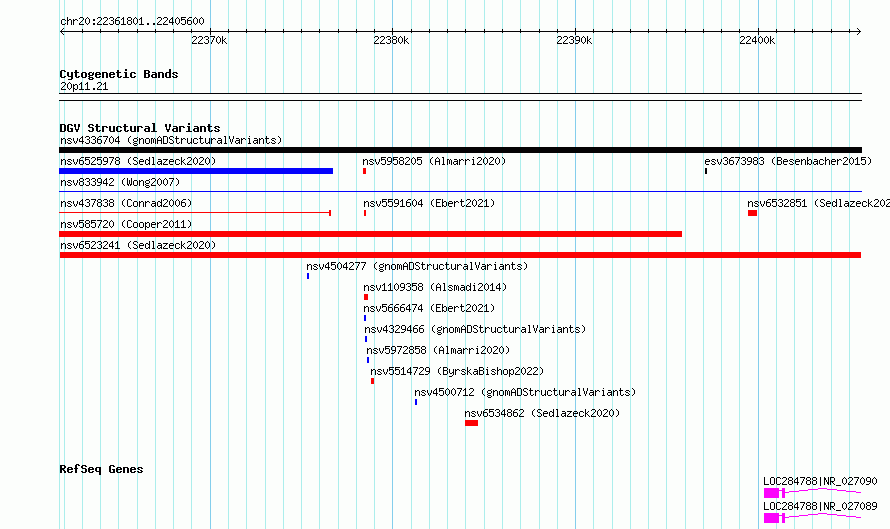Open the nsv6534862 (Sedlazeck2020) label

pos(542,413)
